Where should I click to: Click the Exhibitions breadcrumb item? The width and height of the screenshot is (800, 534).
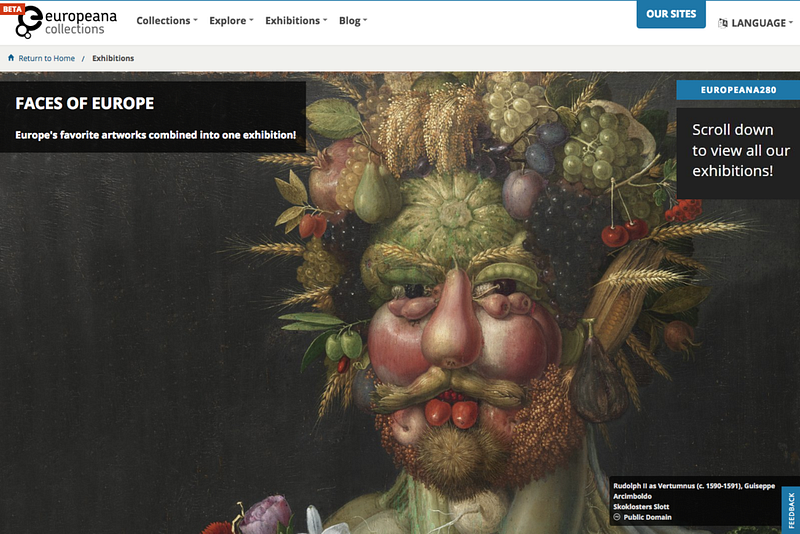113,58
